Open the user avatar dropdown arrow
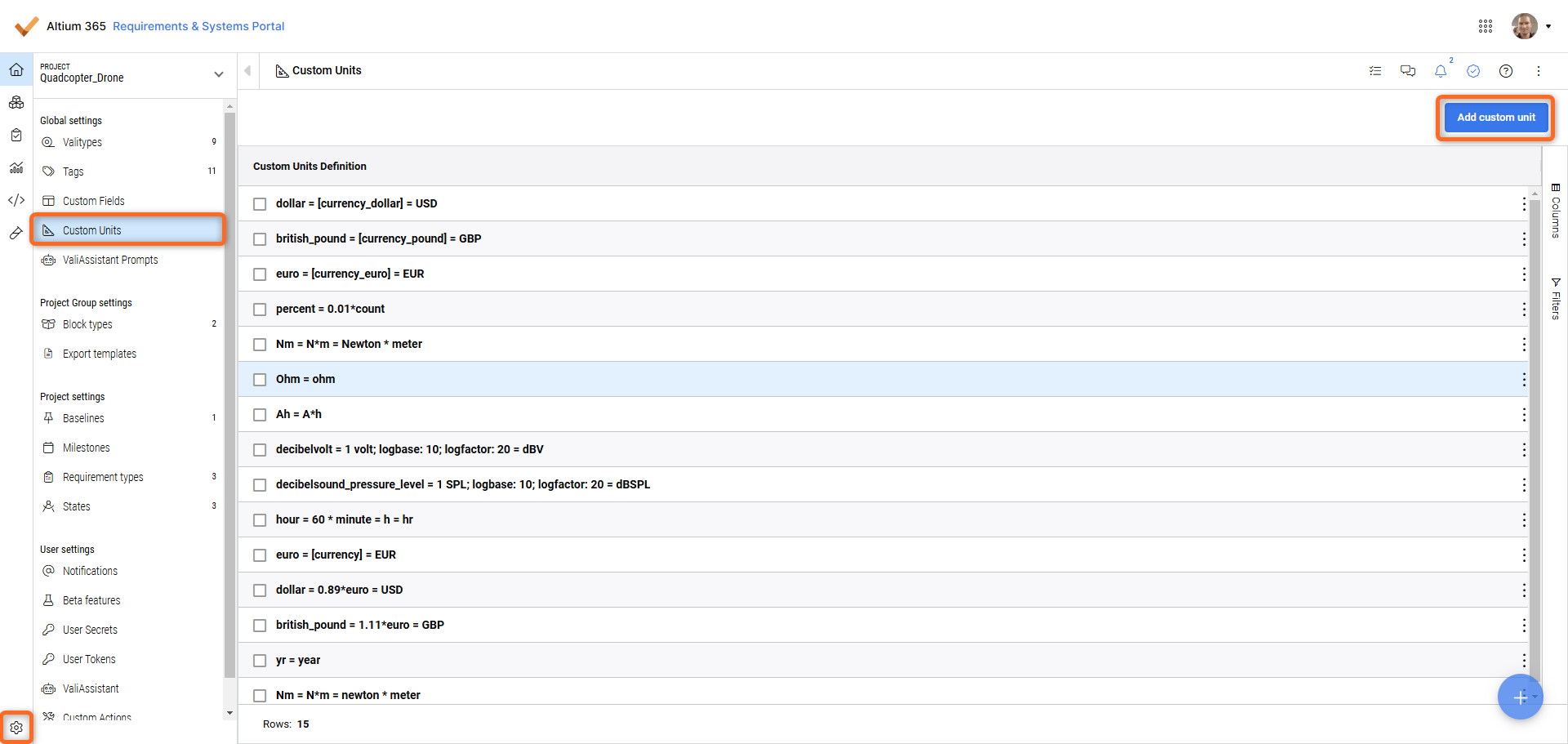This screenshot has width=1568, height=744. pos(1548,26)
